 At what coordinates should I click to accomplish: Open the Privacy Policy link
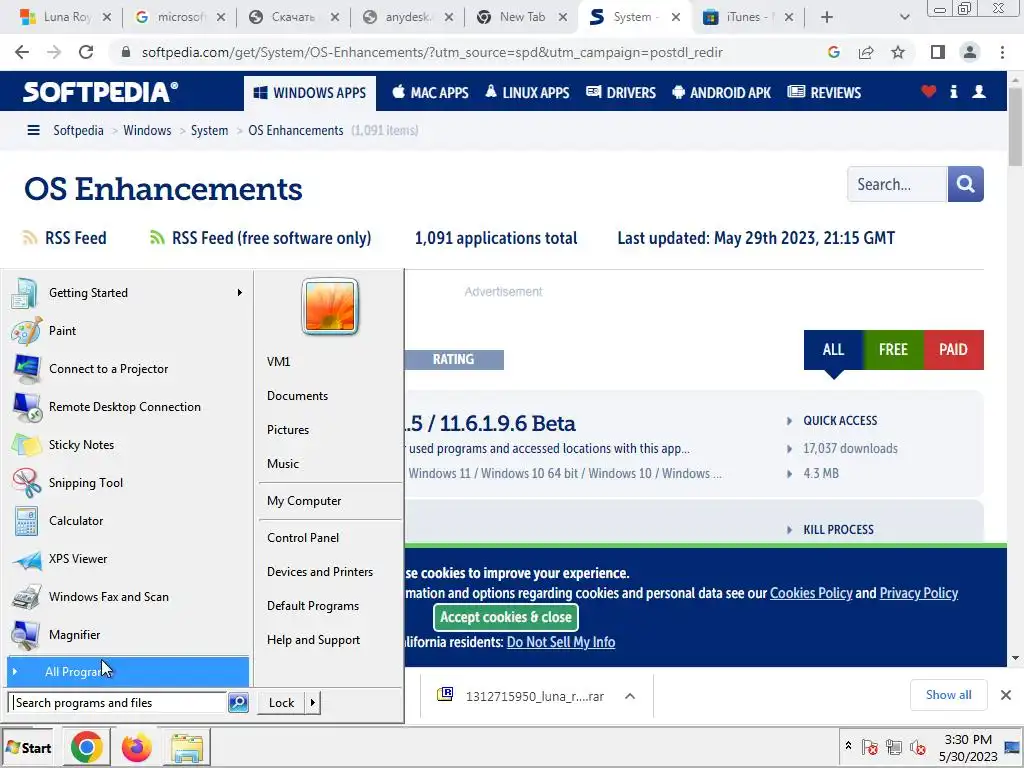click(919, 593)
